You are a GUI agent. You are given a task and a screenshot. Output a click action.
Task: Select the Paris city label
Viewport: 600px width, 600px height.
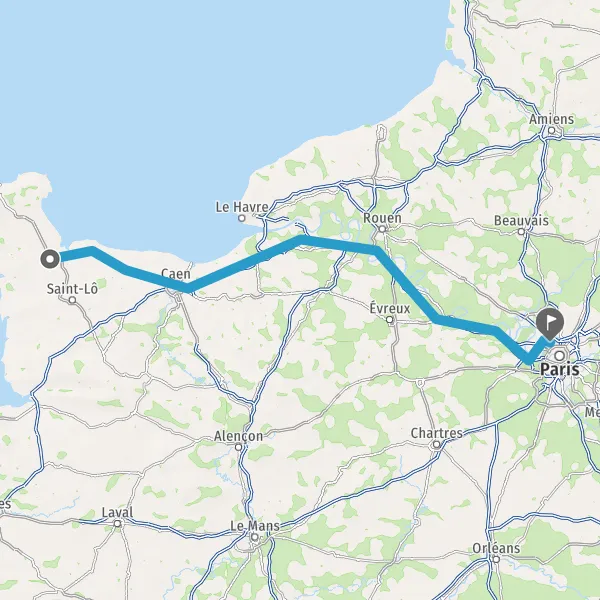[x=559, y=370]
